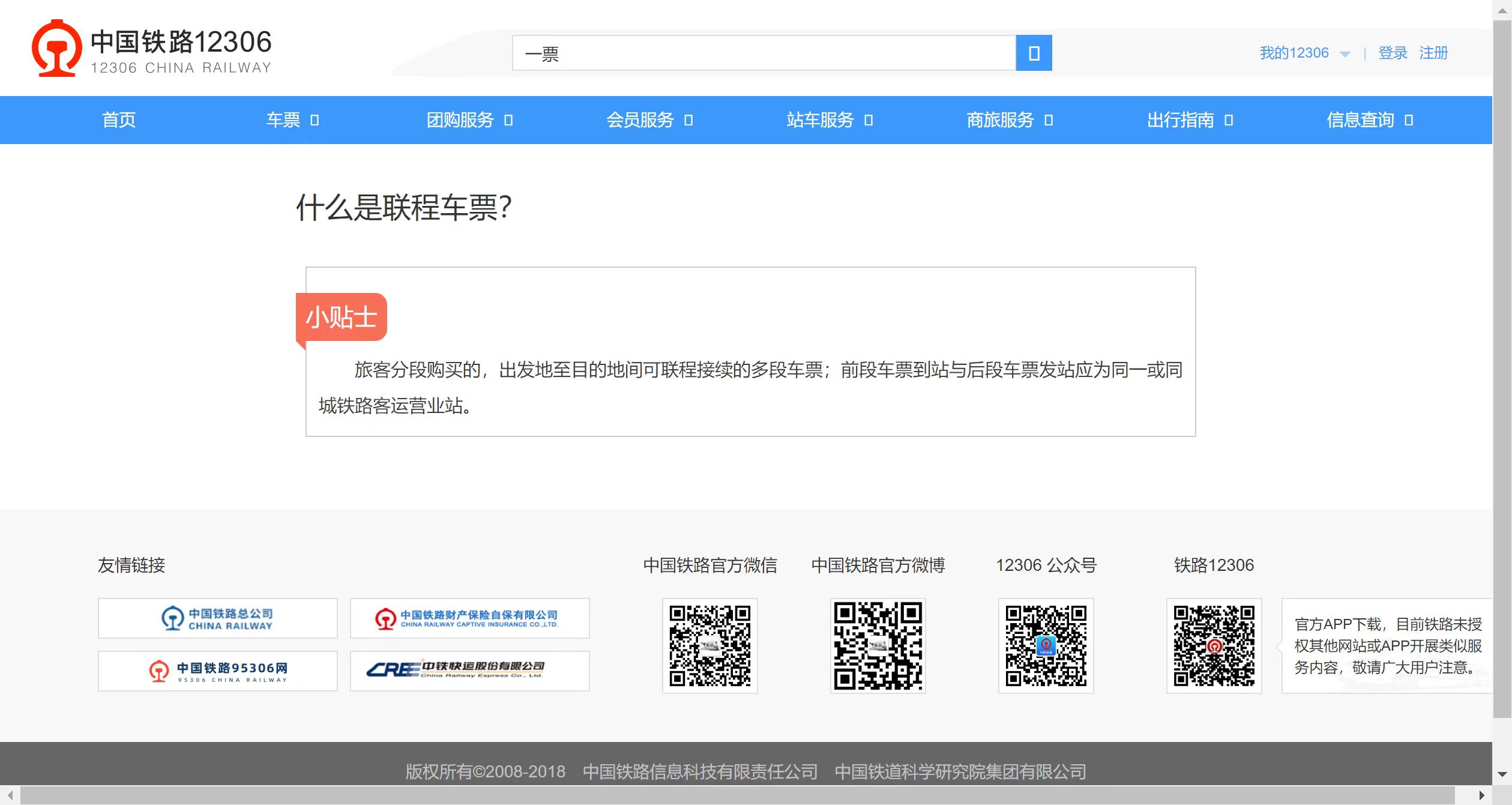Expand the 信息查询 navigation menu
Image resolution: width=1512 pixels, height=805 pixels.
[1370, 120]
